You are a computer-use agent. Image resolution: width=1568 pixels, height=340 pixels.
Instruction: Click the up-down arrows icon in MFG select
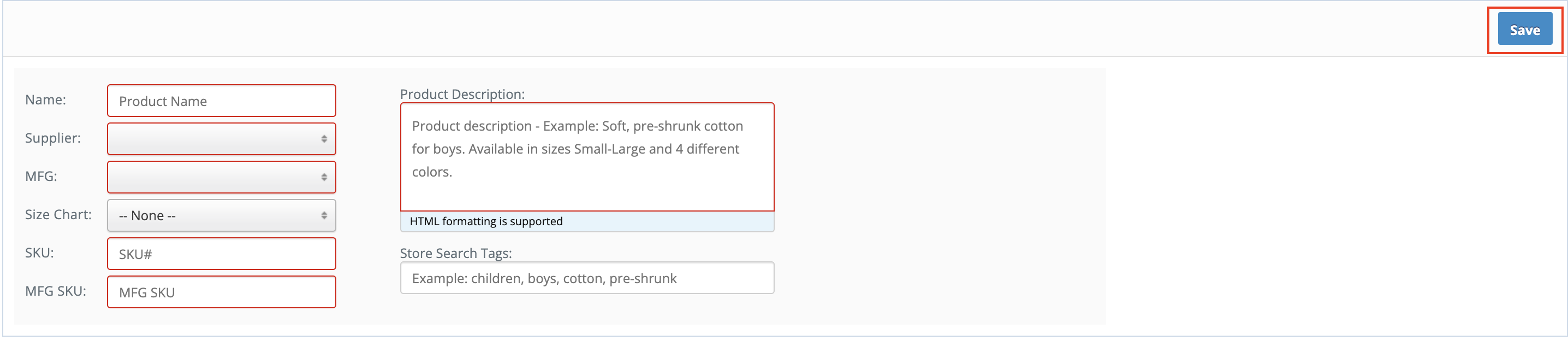(x=324, y=177)
